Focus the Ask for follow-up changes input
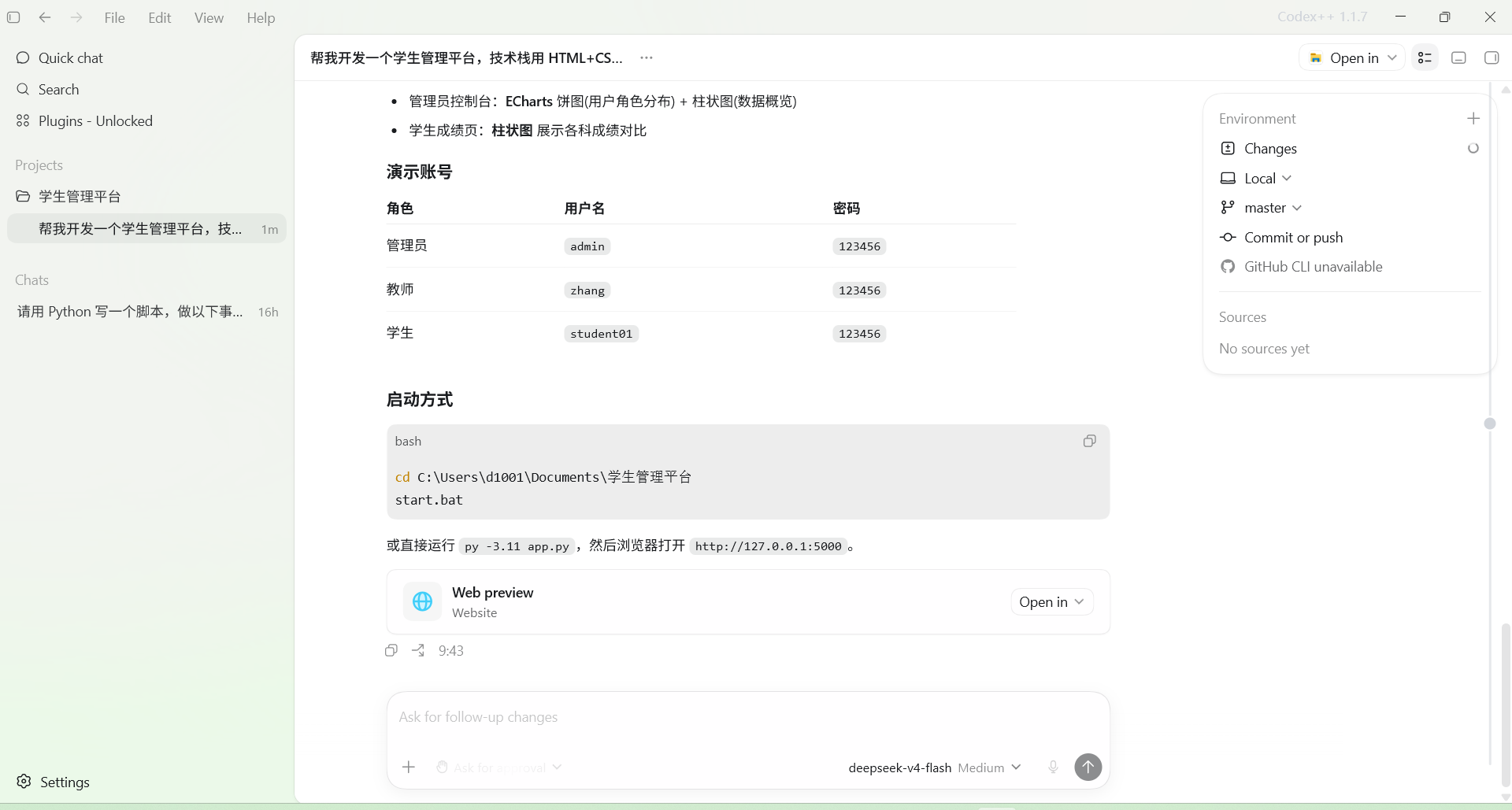 [x=748, y=717]
